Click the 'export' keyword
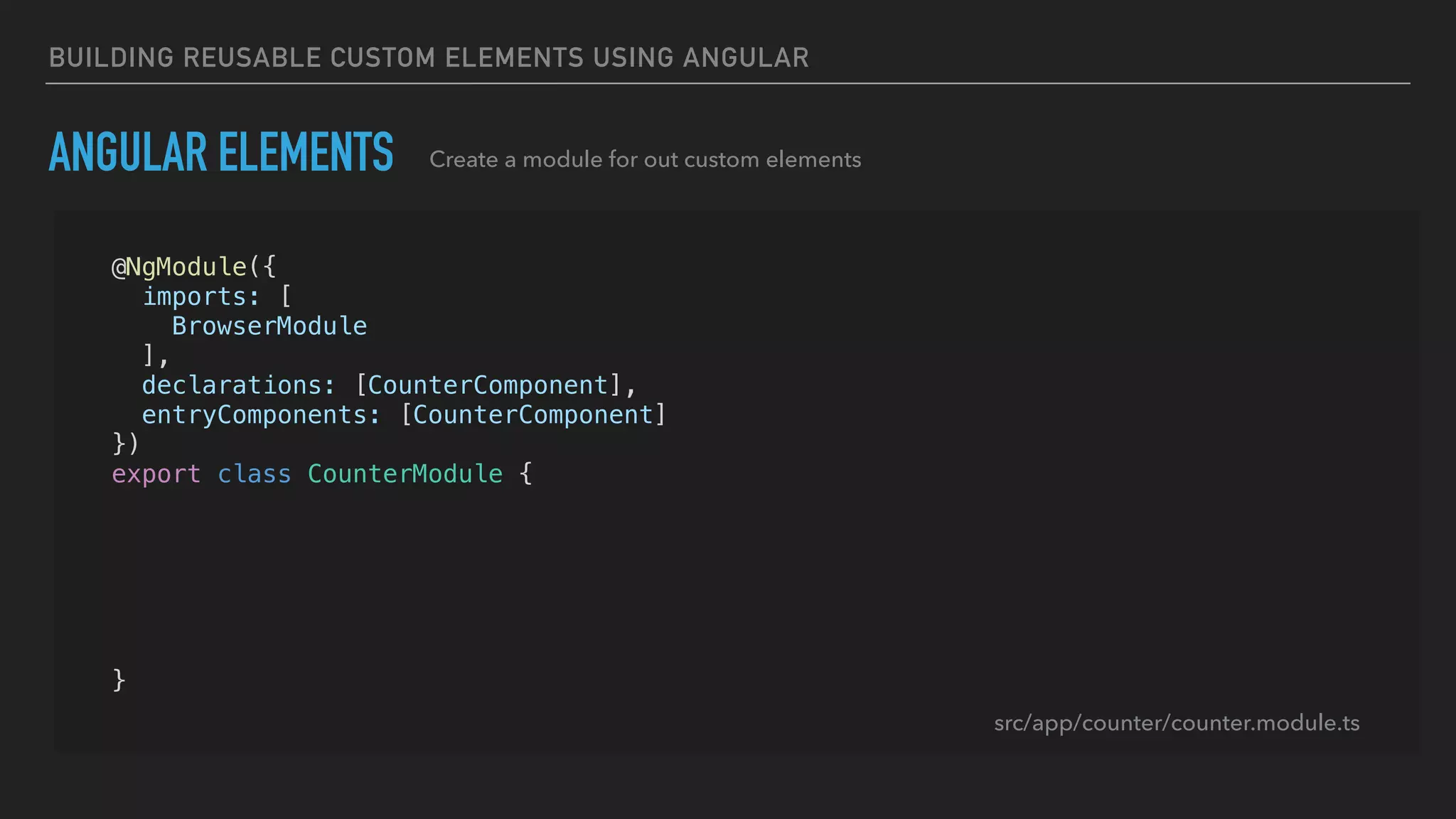1456x819 pixels. tap(156, 474)
